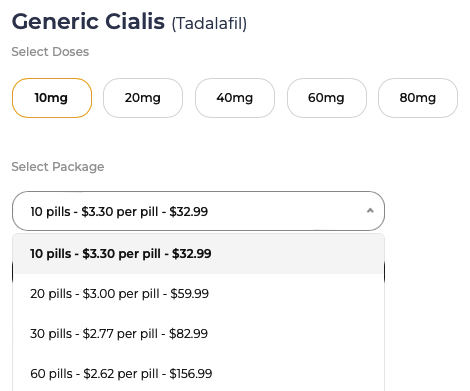
Task: Pick the 60mg dose button
Action: 327,98
